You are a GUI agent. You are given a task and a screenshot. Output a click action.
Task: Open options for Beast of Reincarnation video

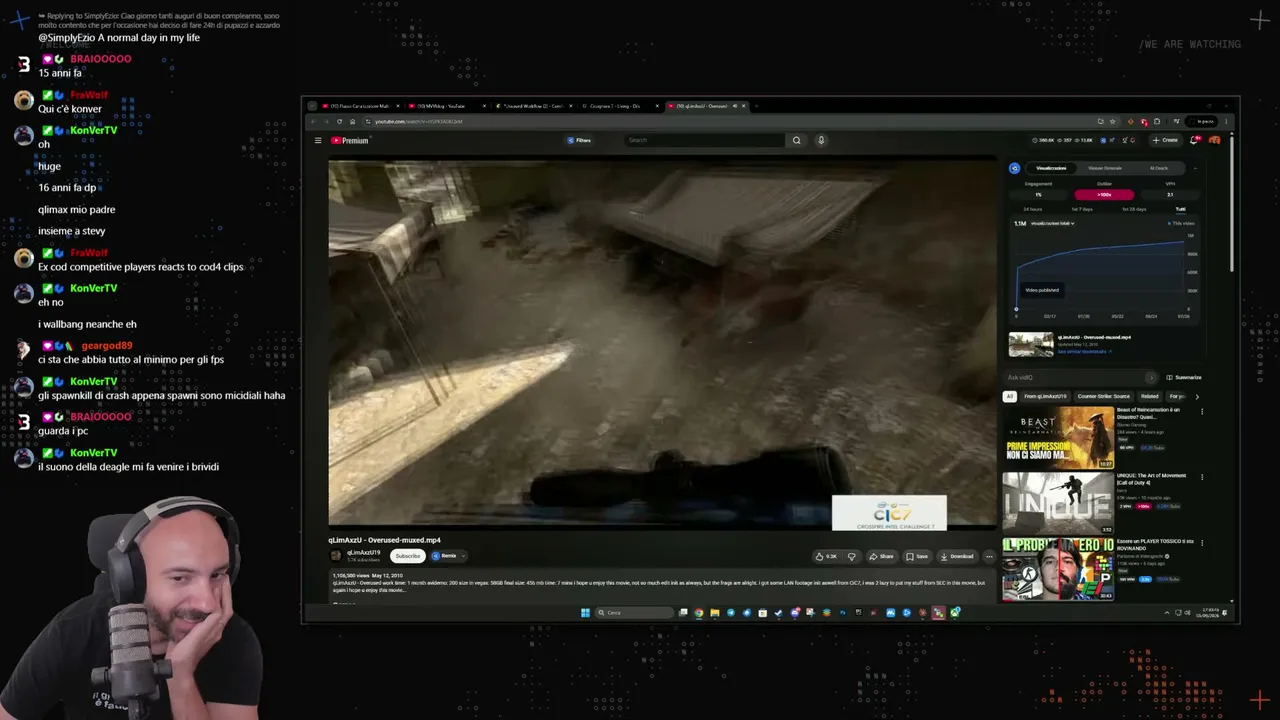click(1202, 411)
